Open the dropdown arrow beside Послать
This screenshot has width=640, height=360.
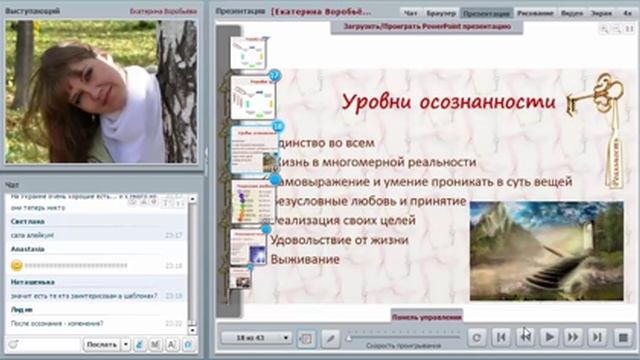point(126,344)
